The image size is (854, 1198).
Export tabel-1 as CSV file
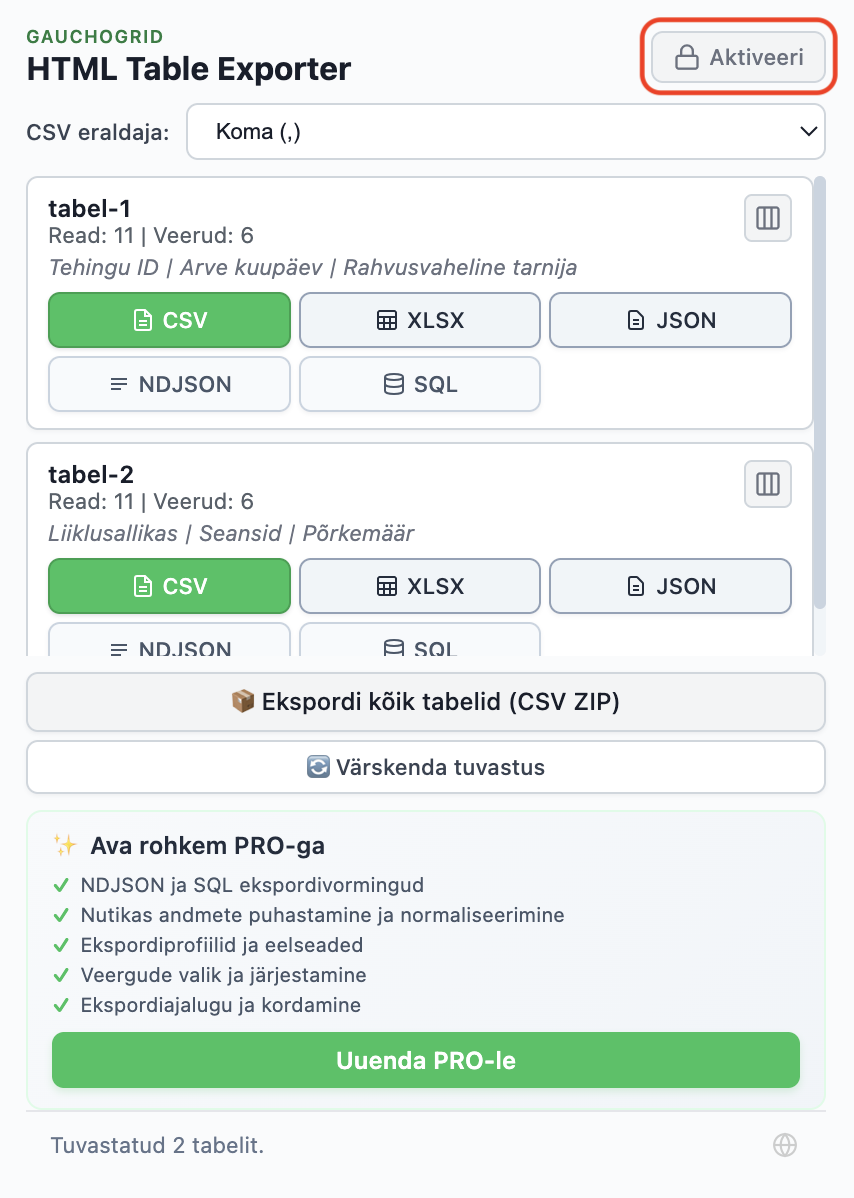point(169,320)
